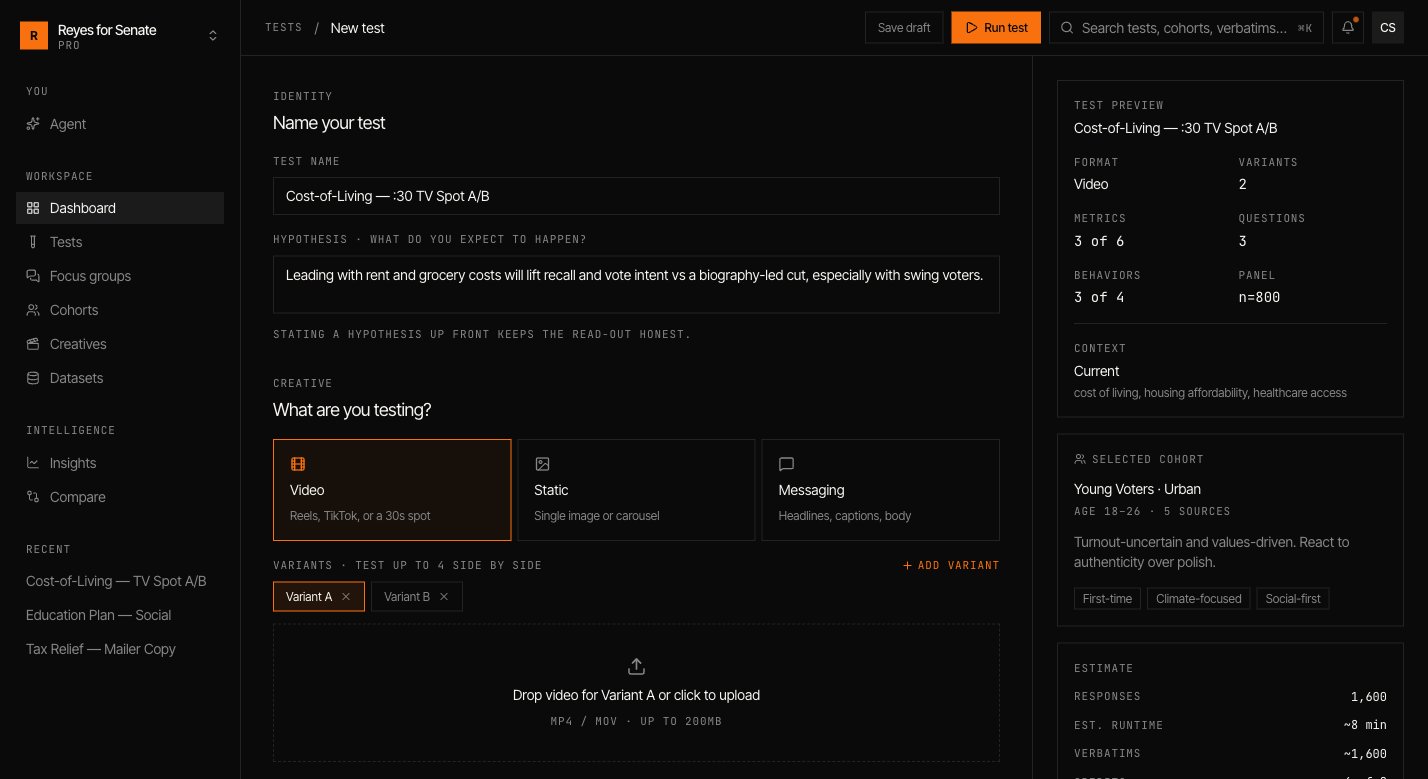Image resolution: width=1428 pixels, height=779 pixels.
Task: Select the Video creative type
Action: 392,490
